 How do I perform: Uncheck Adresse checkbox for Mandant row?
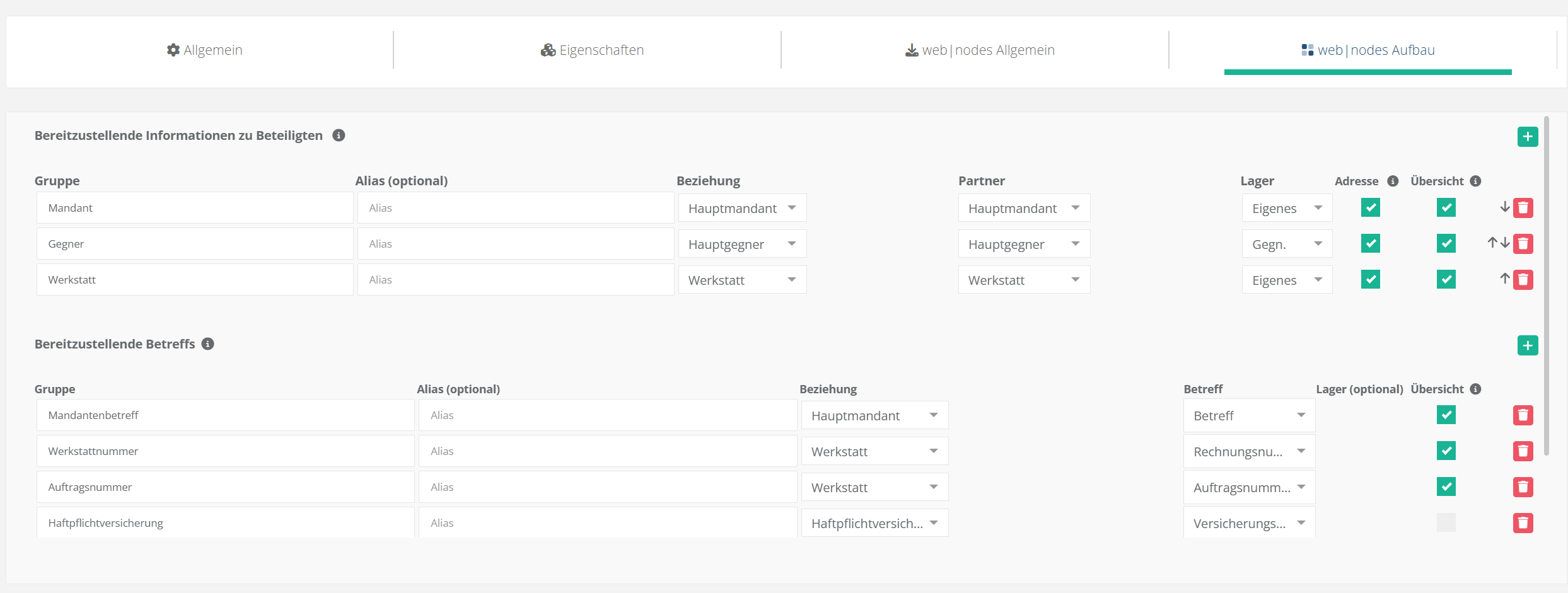click(x=1370, y=208)
